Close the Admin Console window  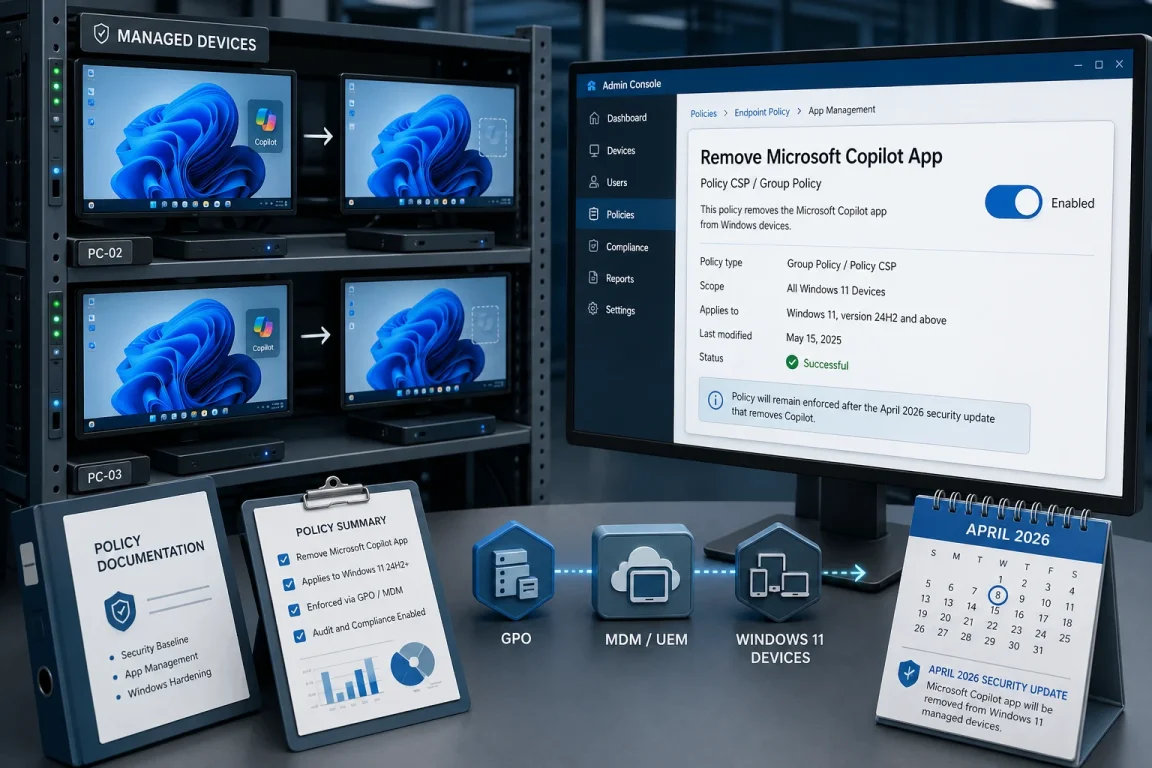pos(1119,64)
